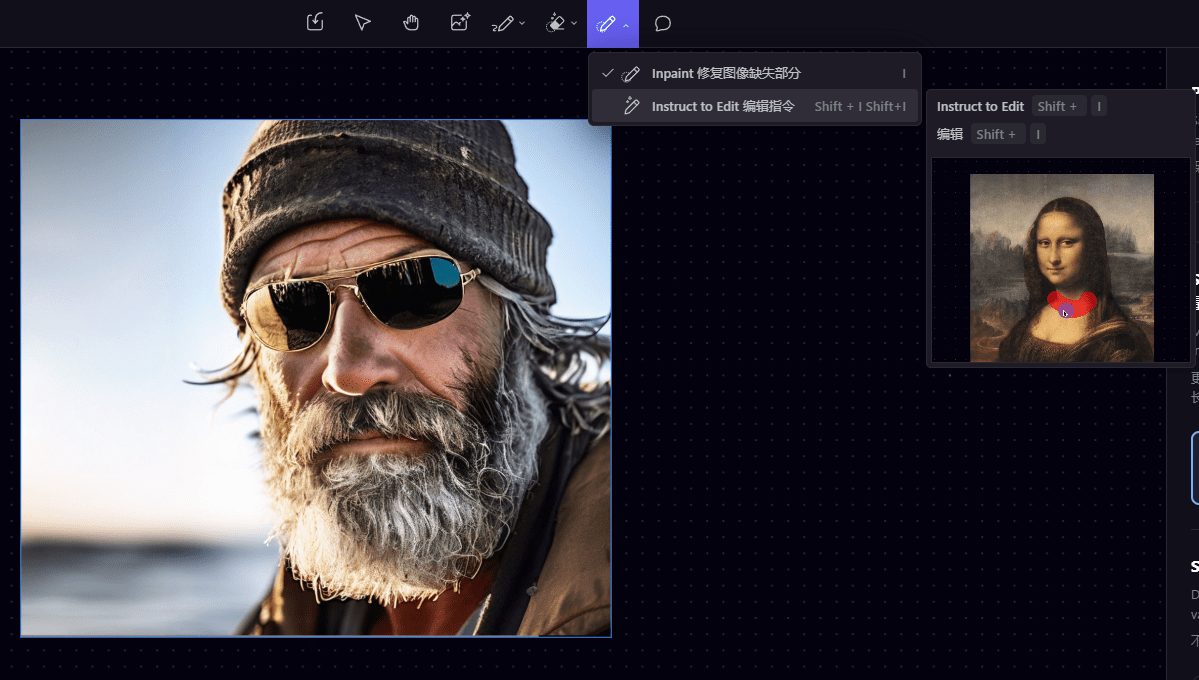Select the magic eraser tool

click(x=556, y=24)
